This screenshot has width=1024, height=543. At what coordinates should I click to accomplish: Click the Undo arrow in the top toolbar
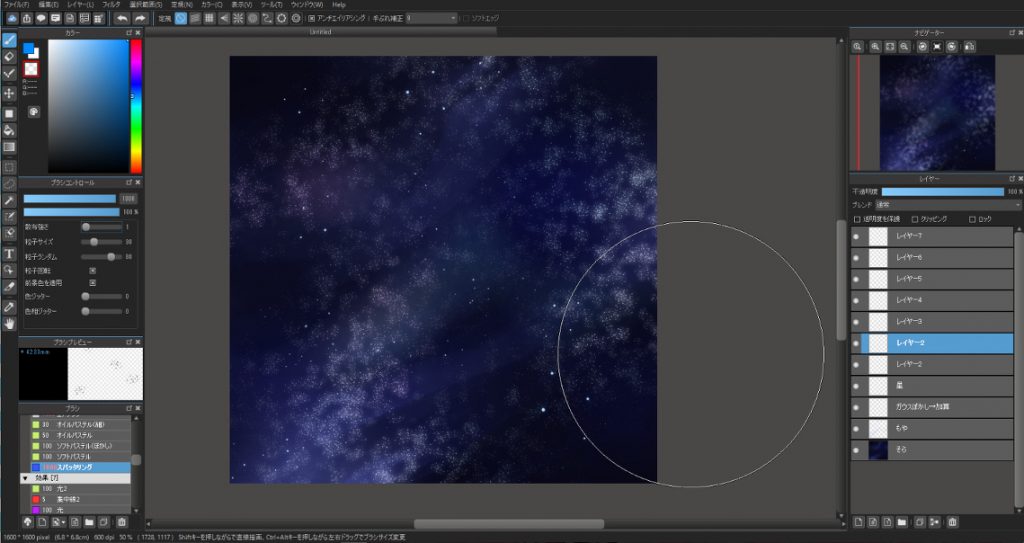click(122, 18)
